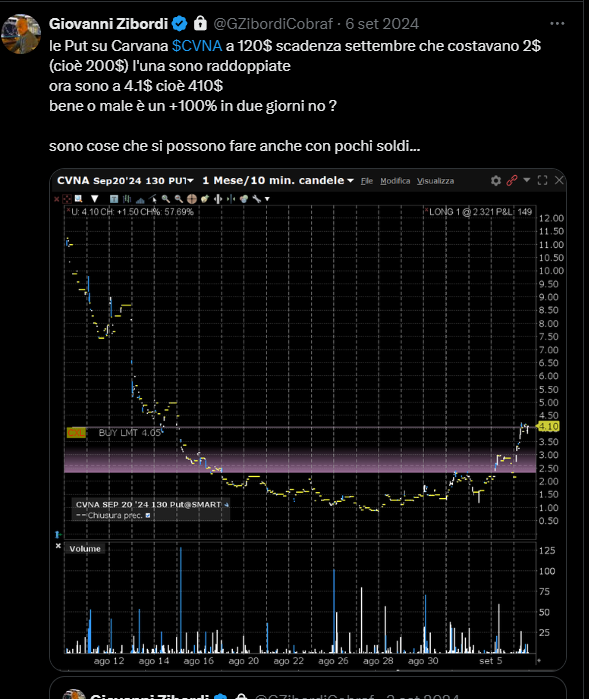Open the Modifica menu
This screenshot has width=589, height=699.
[x=395, y=181]
